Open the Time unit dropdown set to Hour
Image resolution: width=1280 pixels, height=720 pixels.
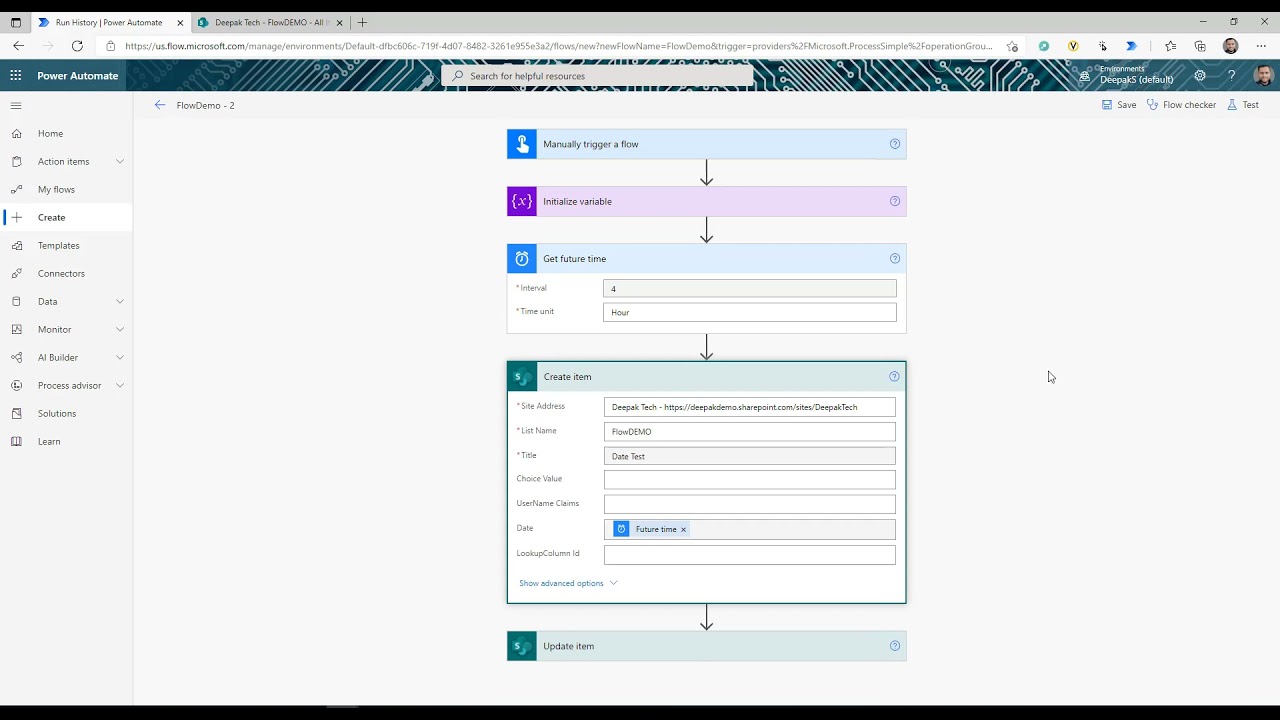click(749, 312)
